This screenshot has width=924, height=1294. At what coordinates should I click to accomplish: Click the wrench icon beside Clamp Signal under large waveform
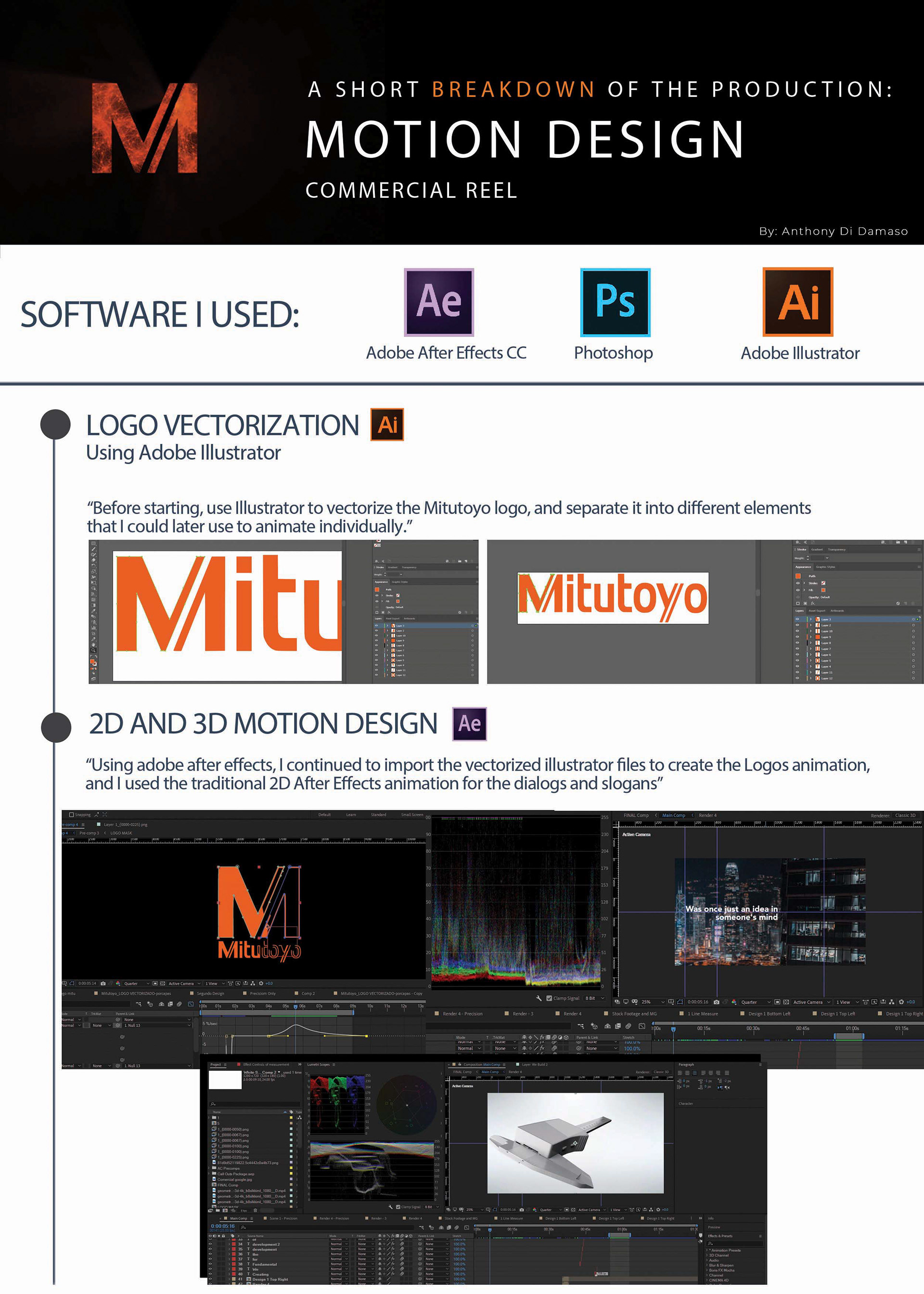pos(539,999)
